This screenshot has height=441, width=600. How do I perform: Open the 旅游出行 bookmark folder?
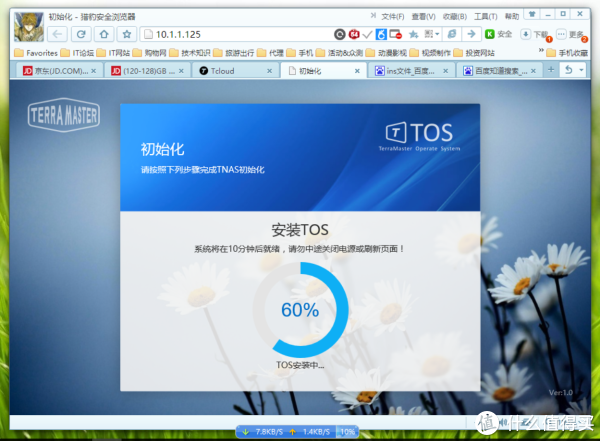click(x=234, y=53)
